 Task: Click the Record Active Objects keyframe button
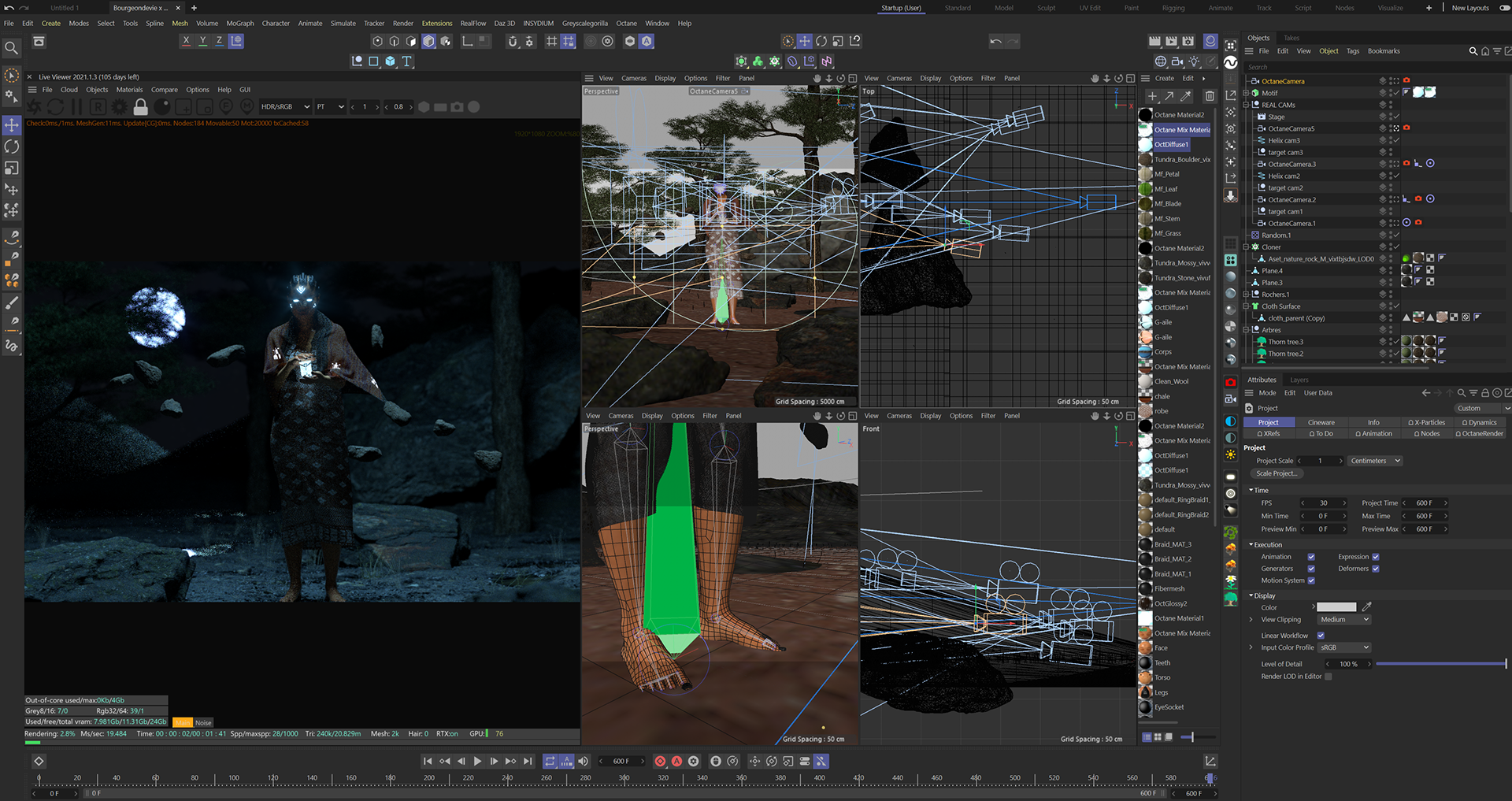660,761
